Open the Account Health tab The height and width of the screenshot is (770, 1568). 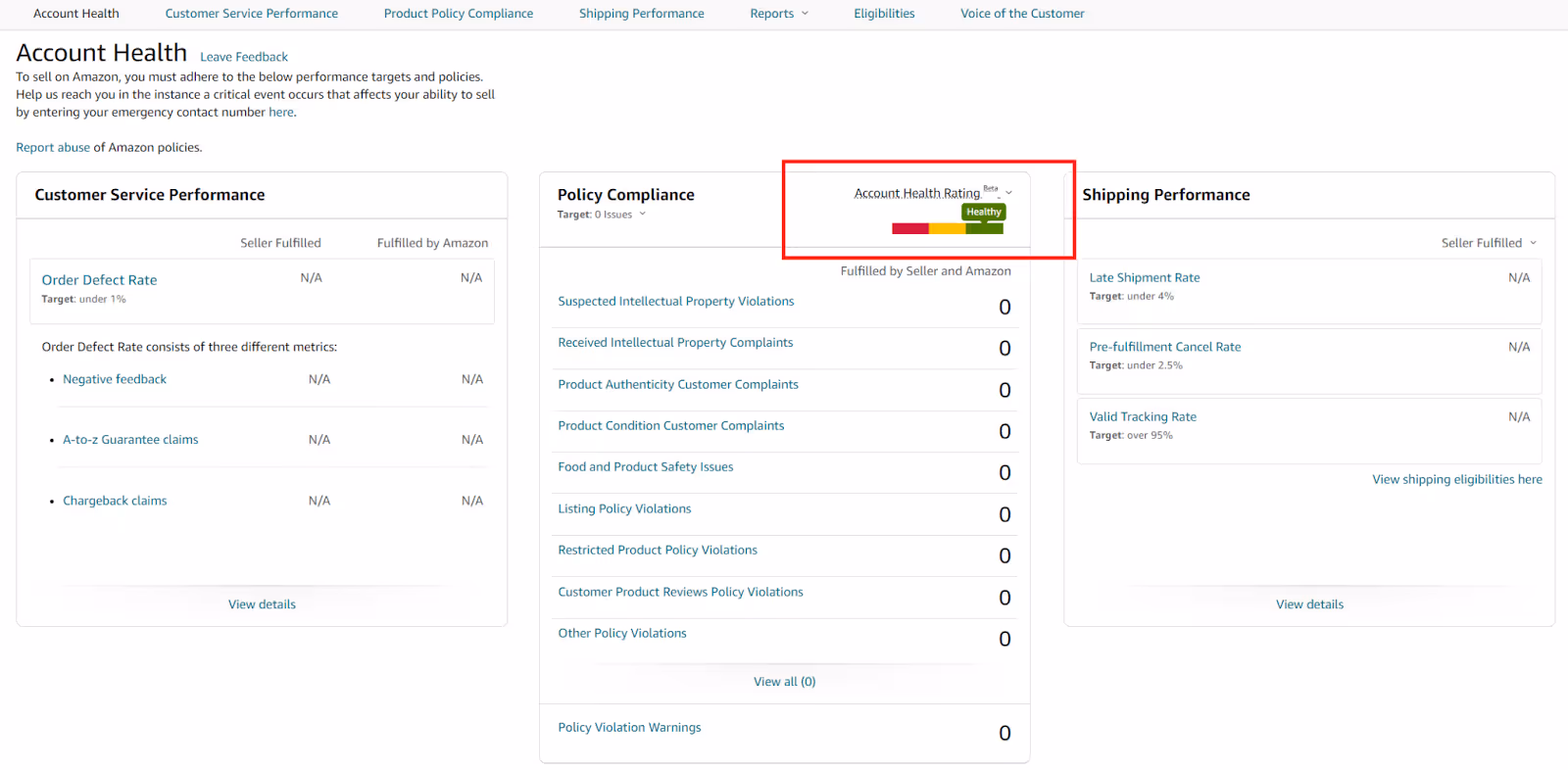(x=76, y=14)
